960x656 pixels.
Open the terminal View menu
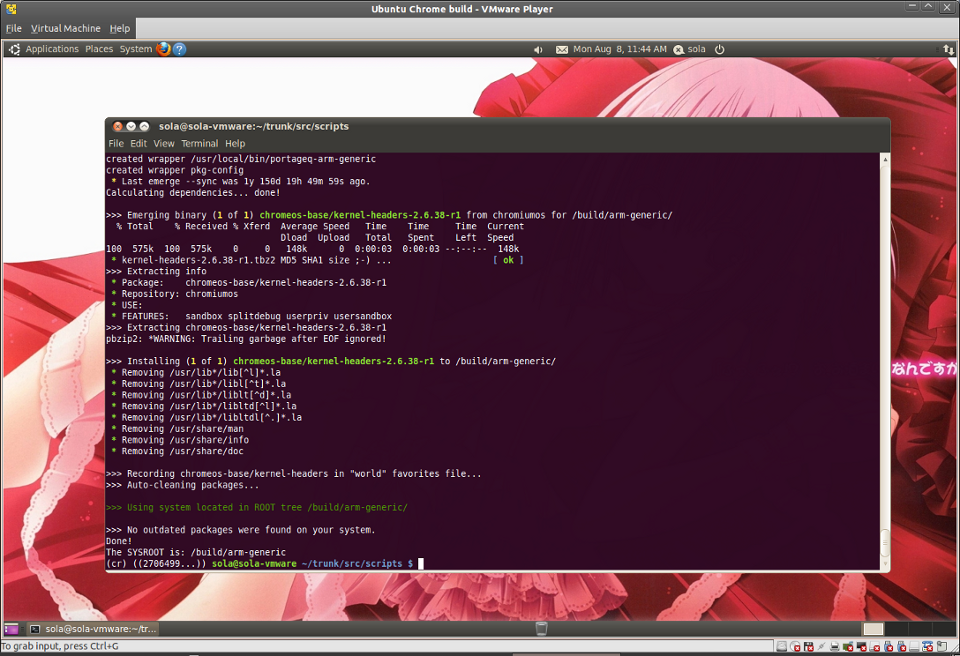163,143
